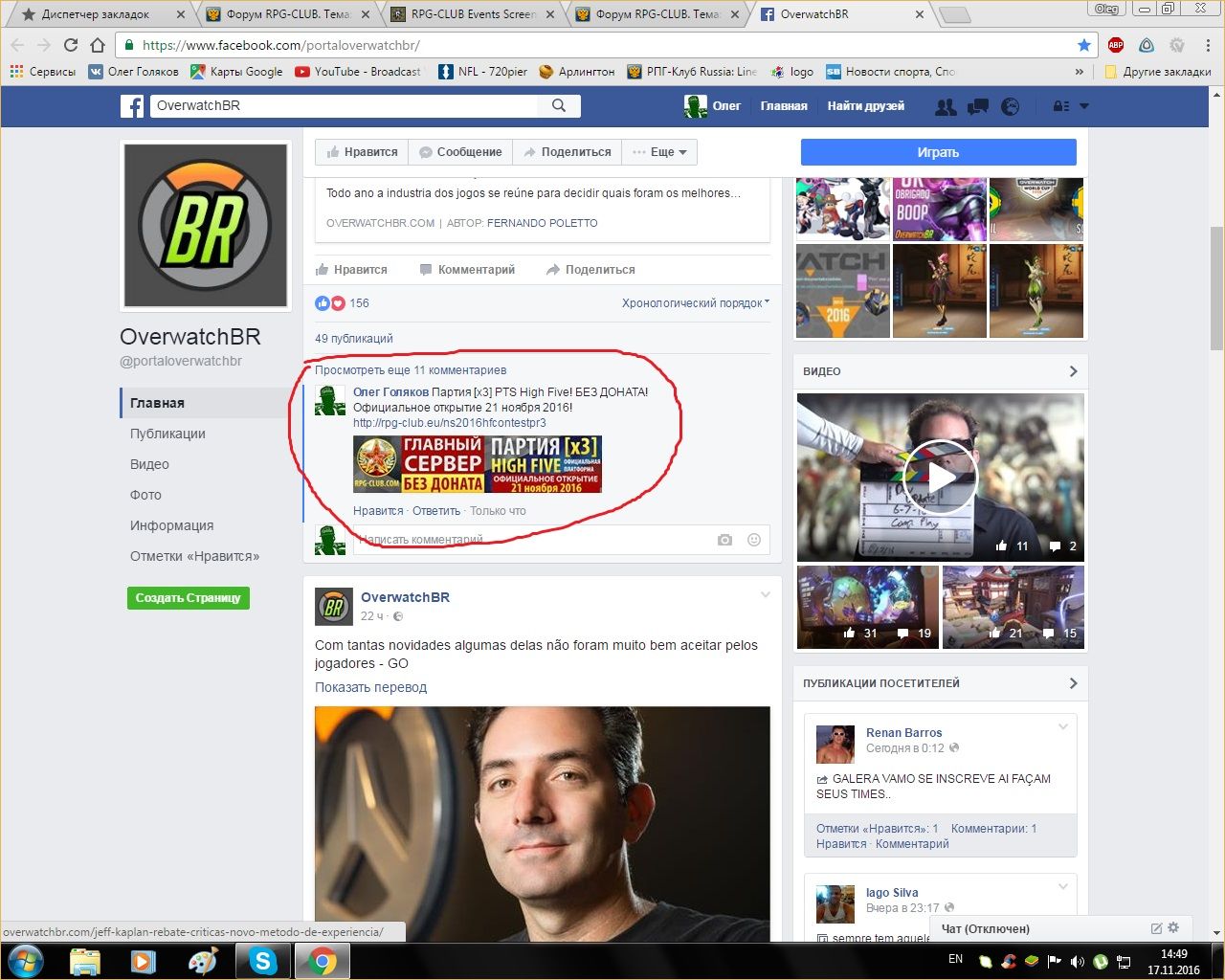Open YouTube - Broadcast bookmark
Screen dimensions: 1225x980
358,72
